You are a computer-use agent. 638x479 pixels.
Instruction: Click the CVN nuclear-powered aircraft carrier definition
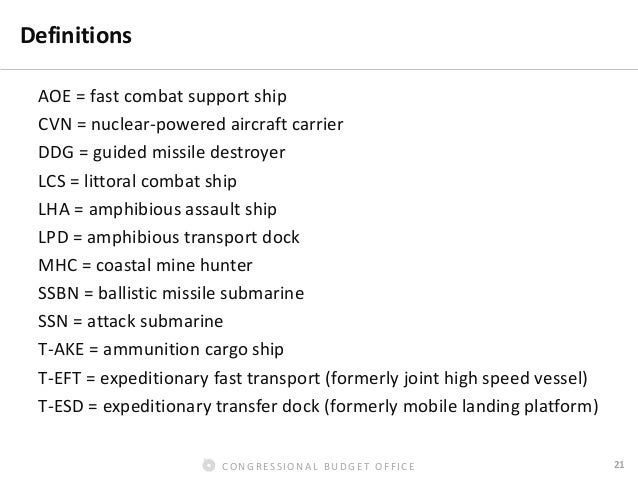(x=190, y=126)
